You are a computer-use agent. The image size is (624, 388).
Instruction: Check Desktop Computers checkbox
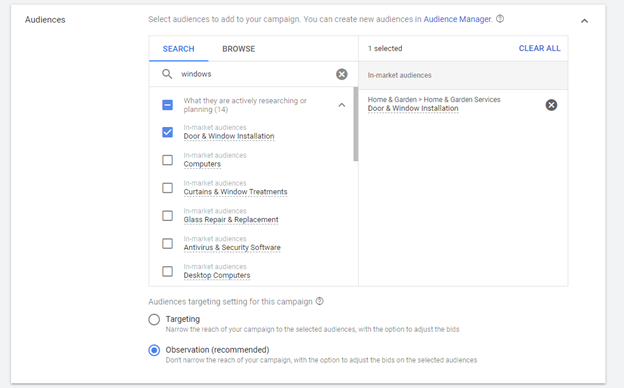(168, 271)
